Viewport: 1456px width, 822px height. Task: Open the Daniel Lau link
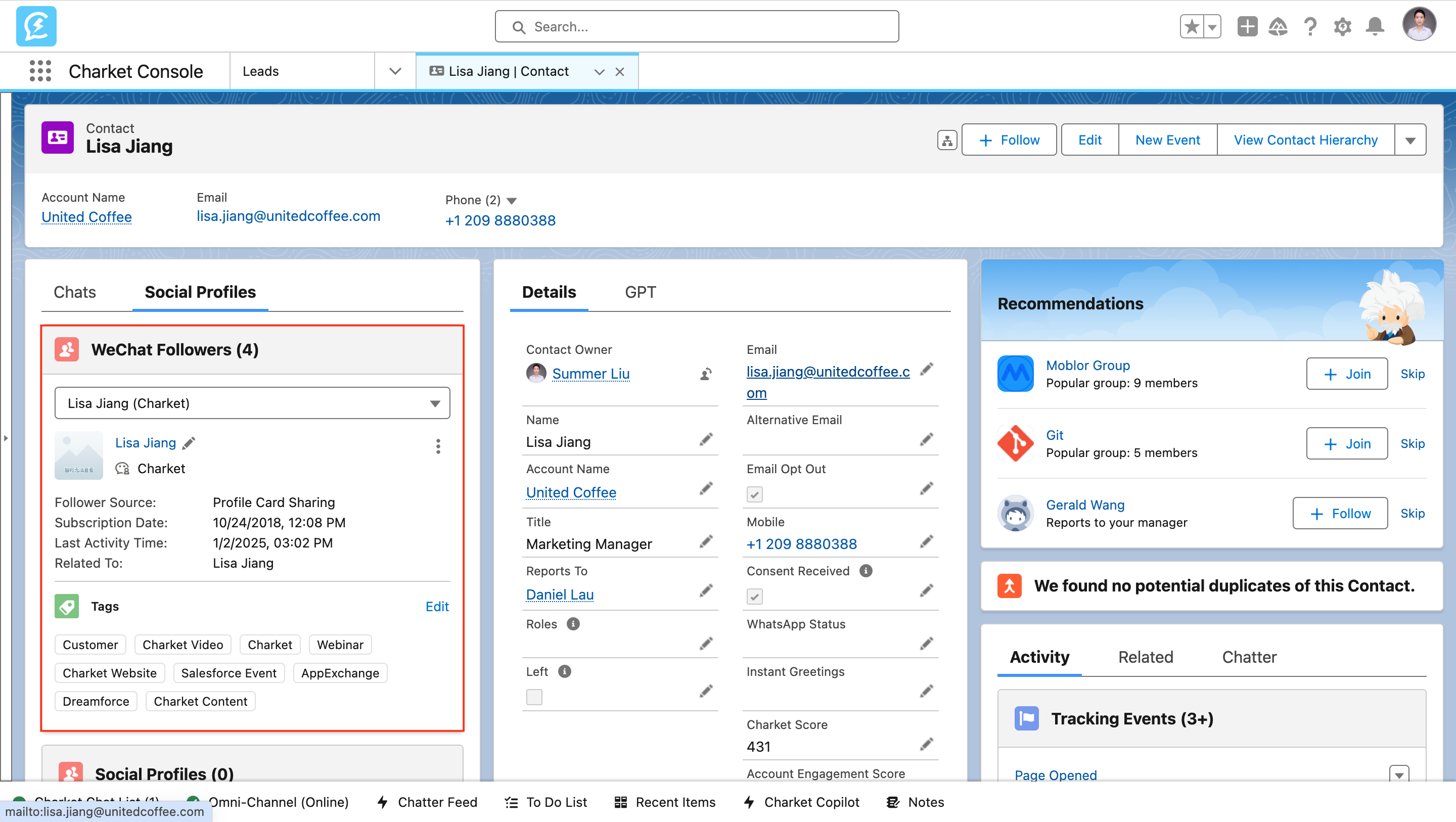click(560, 595)
